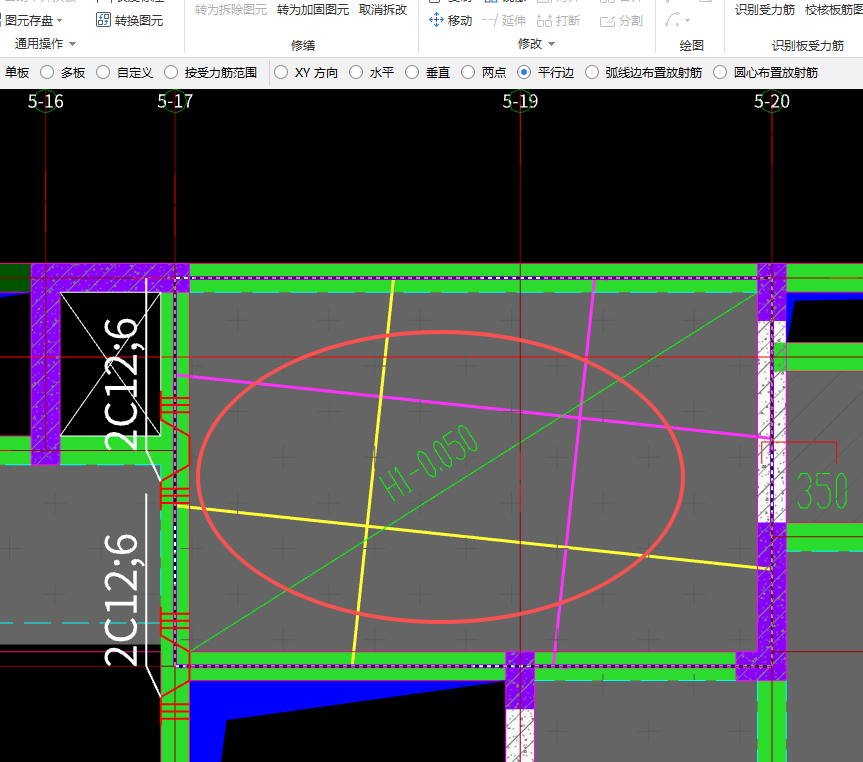Screen dimensions: 863x762
Task: Select the arc drawing tool icon
Action: click(672, 20)
